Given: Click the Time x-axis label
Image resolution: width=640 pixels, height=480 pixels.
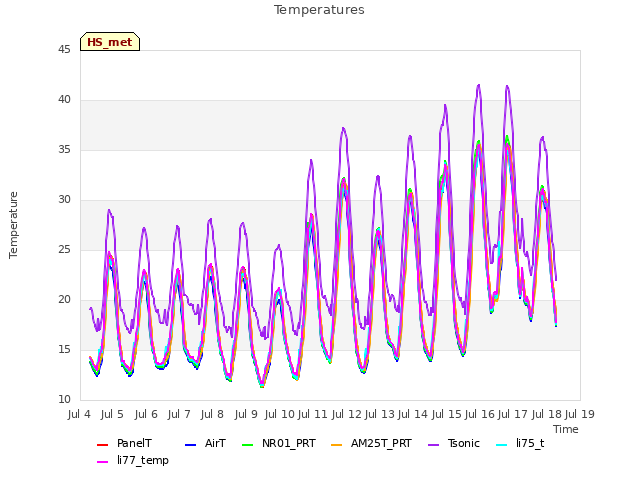Looking at the screenshot, I should point(566,429).
